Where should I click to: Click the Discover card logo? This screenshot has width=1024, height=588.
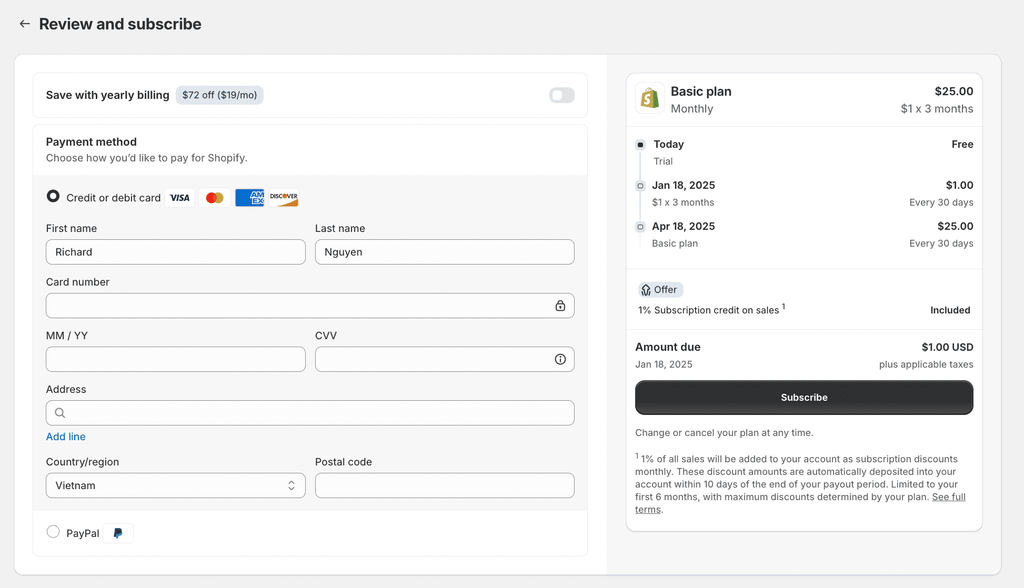[284, 197]
